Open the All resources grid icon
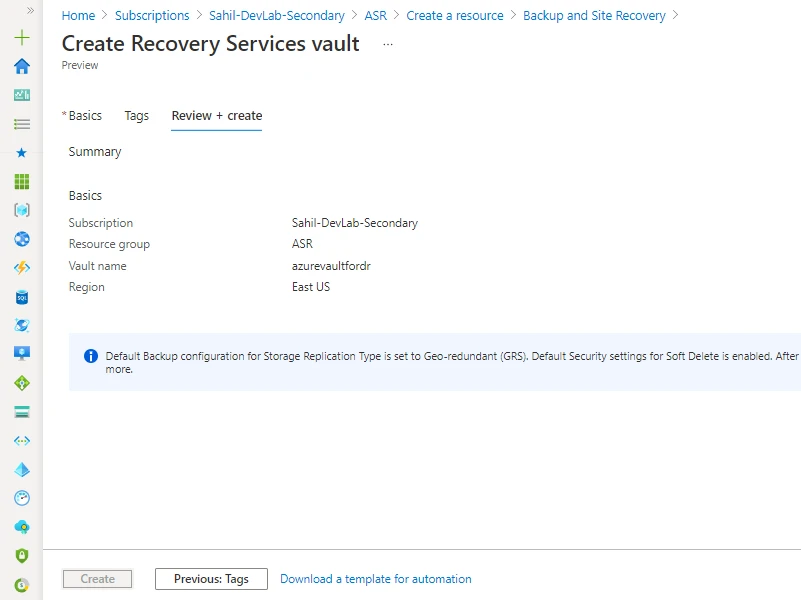 [x=20, y=181]
